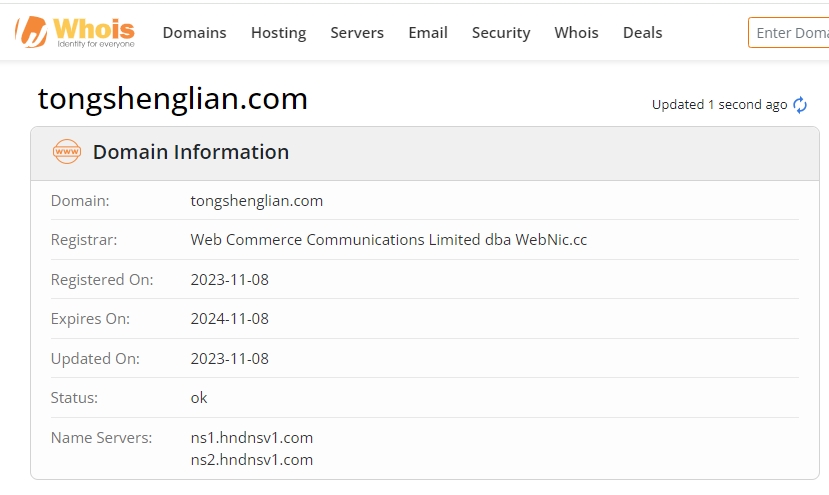This screenshot has width=829, height=495.
Task: Refresh the whois record with the reload icon
Action: 800,105
